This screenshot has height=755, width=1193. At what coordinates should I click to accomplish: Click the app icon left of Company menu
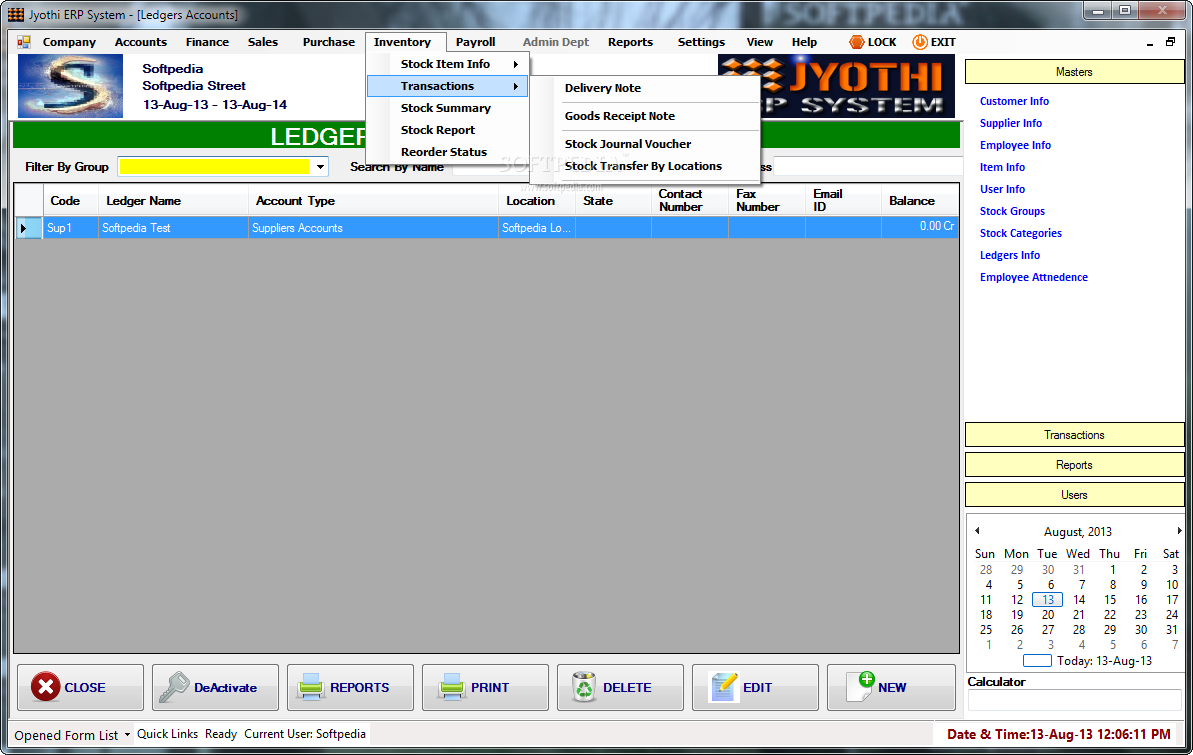coord(24,42)
